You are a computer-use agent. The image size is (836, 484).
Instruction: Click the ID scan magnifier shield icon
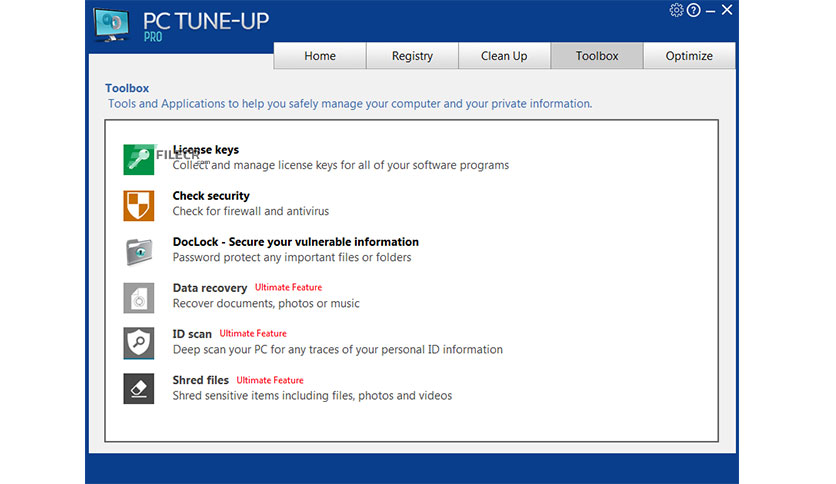pos(139,343)
